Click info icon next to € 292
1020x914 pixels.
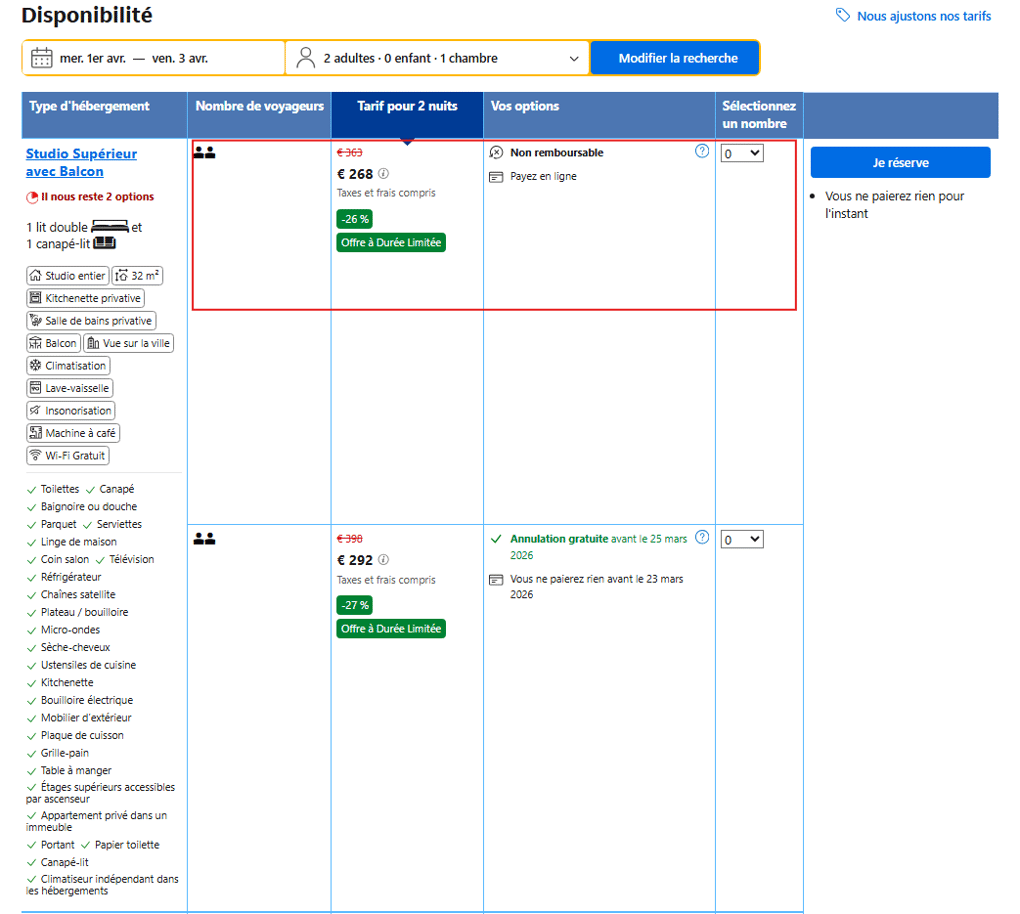(x=384, y=559)
